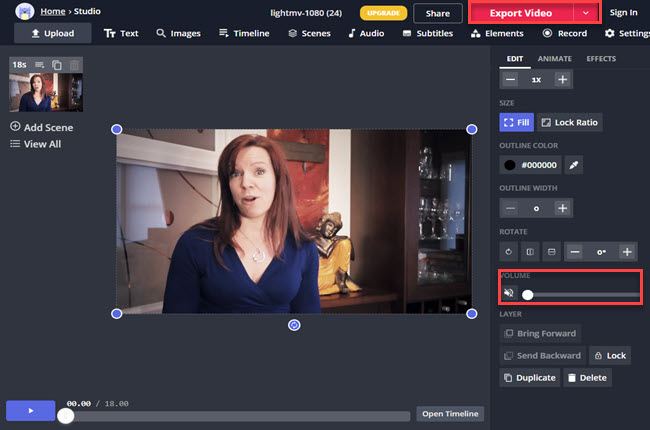650x430 pixels.
Task: Delete the 18s scene with trash icon
Action: click(x=74, y=65)
